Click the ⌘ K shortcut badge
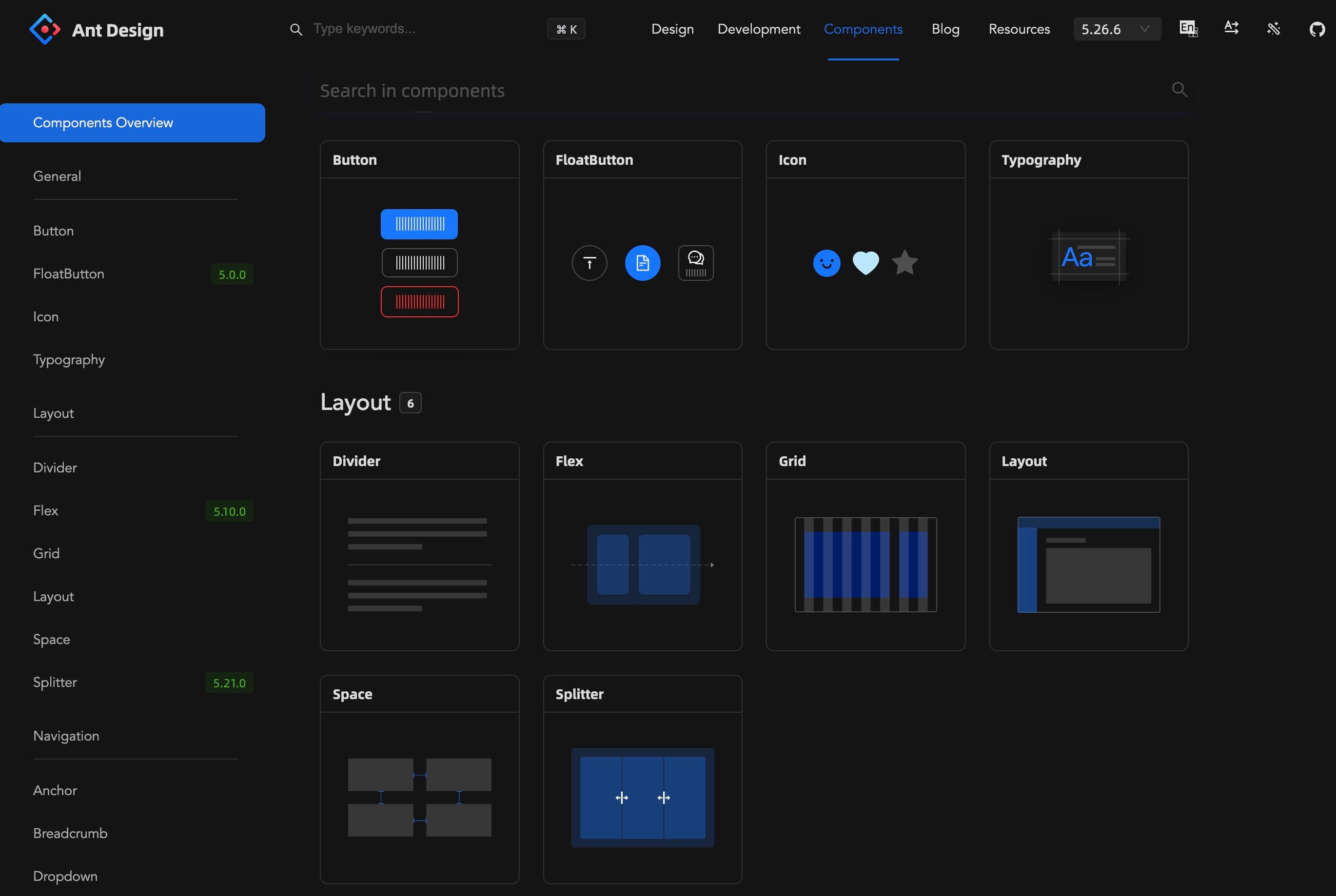 coord(566,29)
